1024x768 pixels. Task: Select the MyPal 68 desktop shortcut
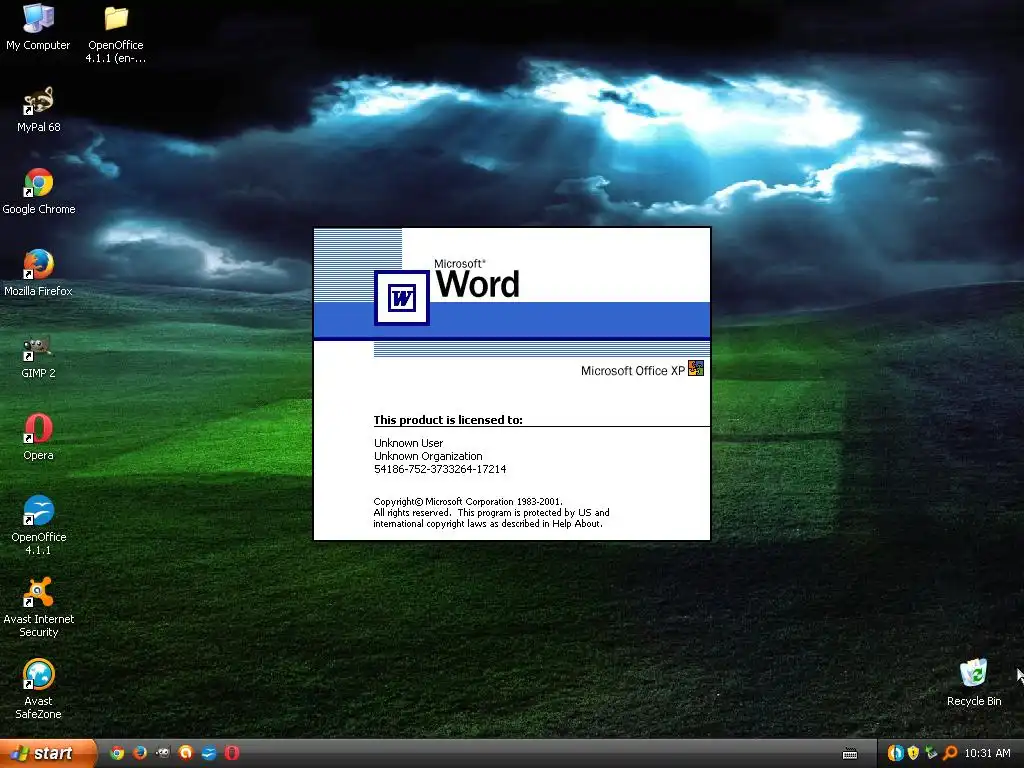pos(39,110)
